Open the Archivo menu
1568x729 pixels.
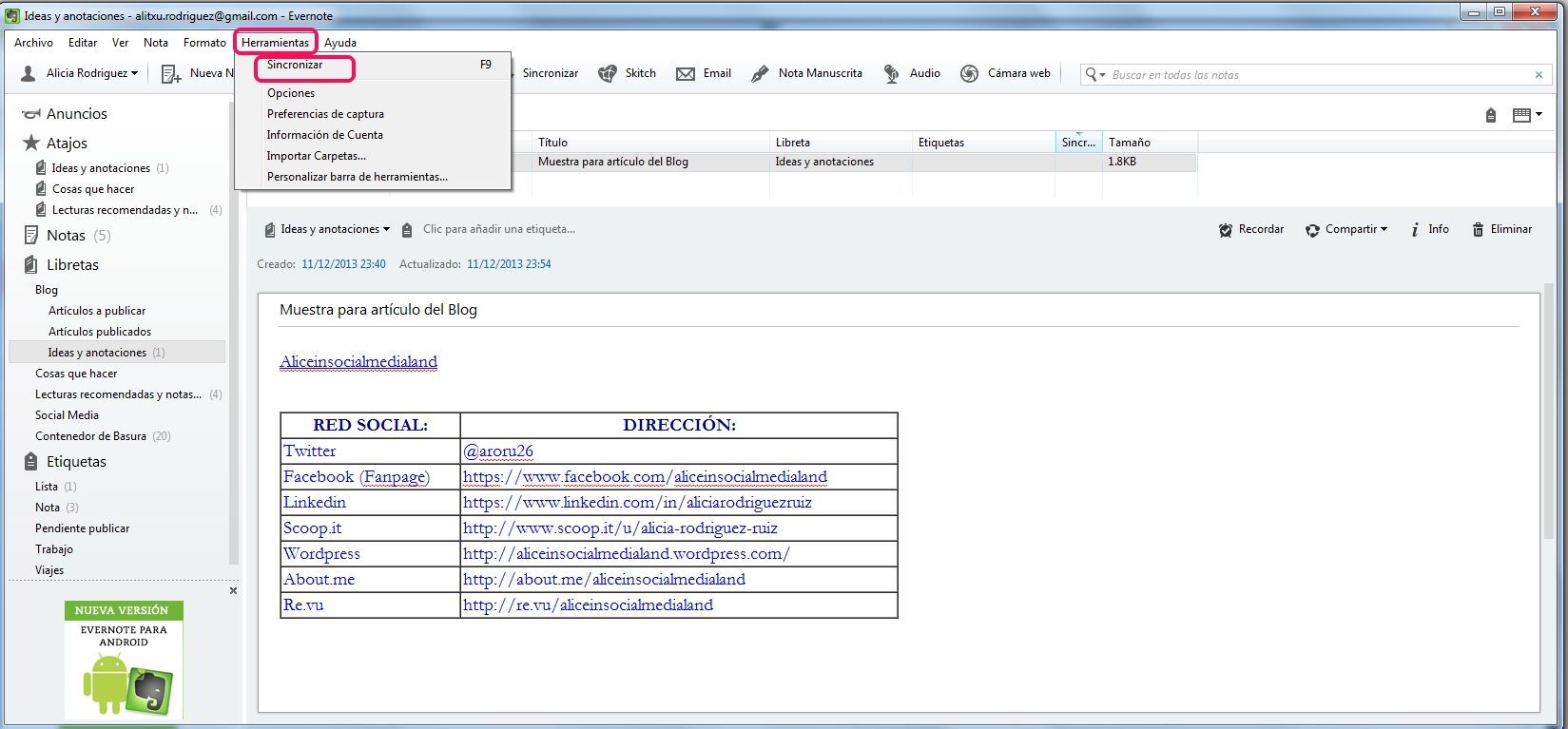(33, 43)
